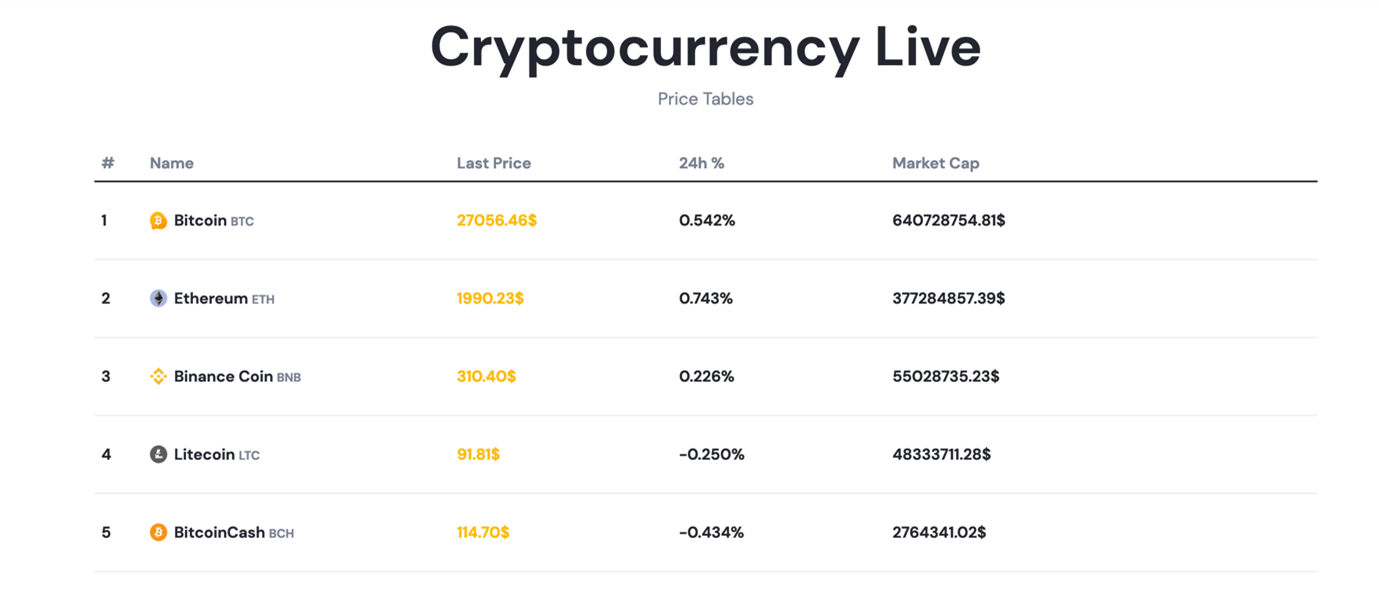
Task: Click Bitcoin's last price 27056.46$
Action: tap(497, 220)
